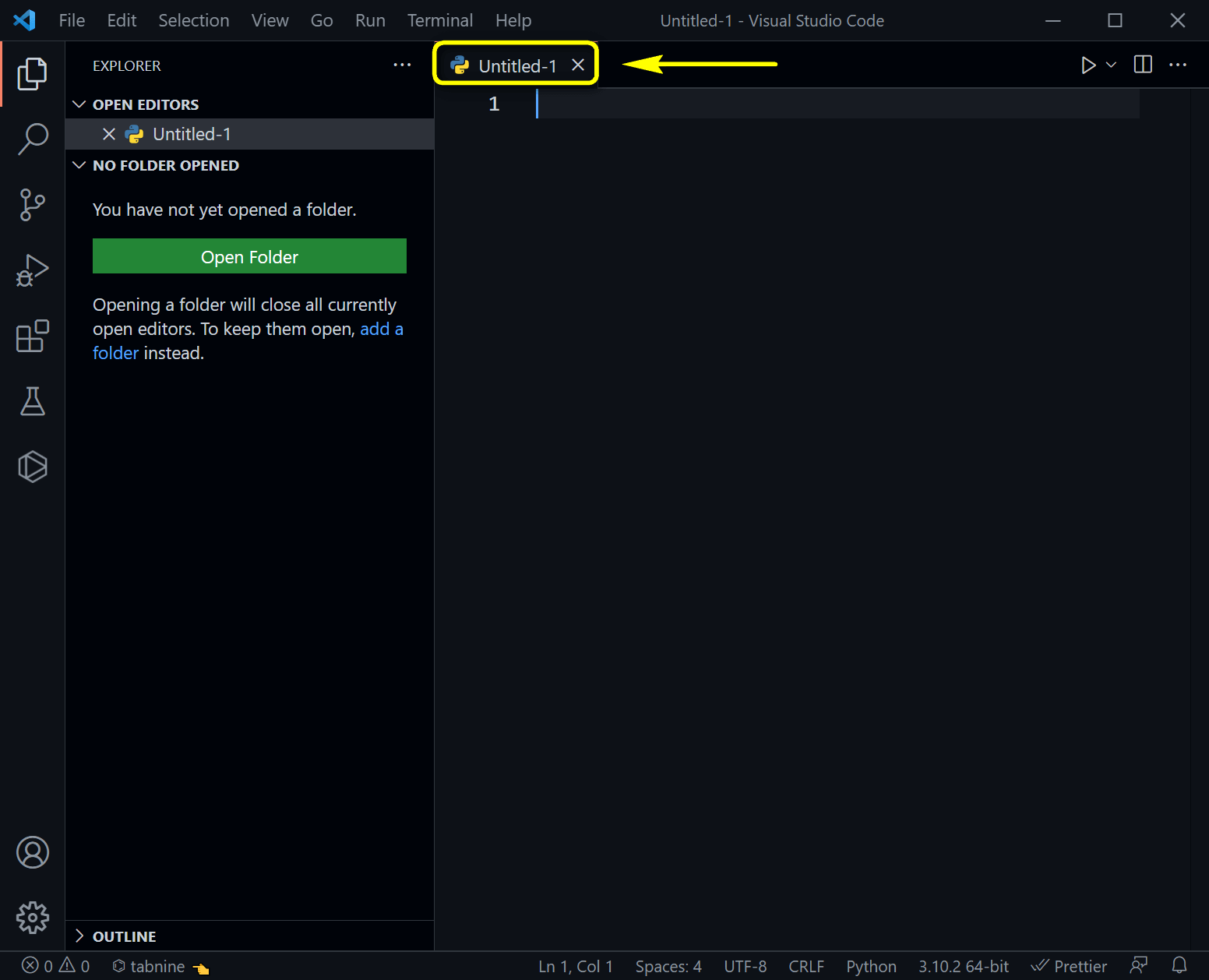Screen dimensions: 1209x980
Task: Change line endings via CRLF
Action: [x=806, y=966]
